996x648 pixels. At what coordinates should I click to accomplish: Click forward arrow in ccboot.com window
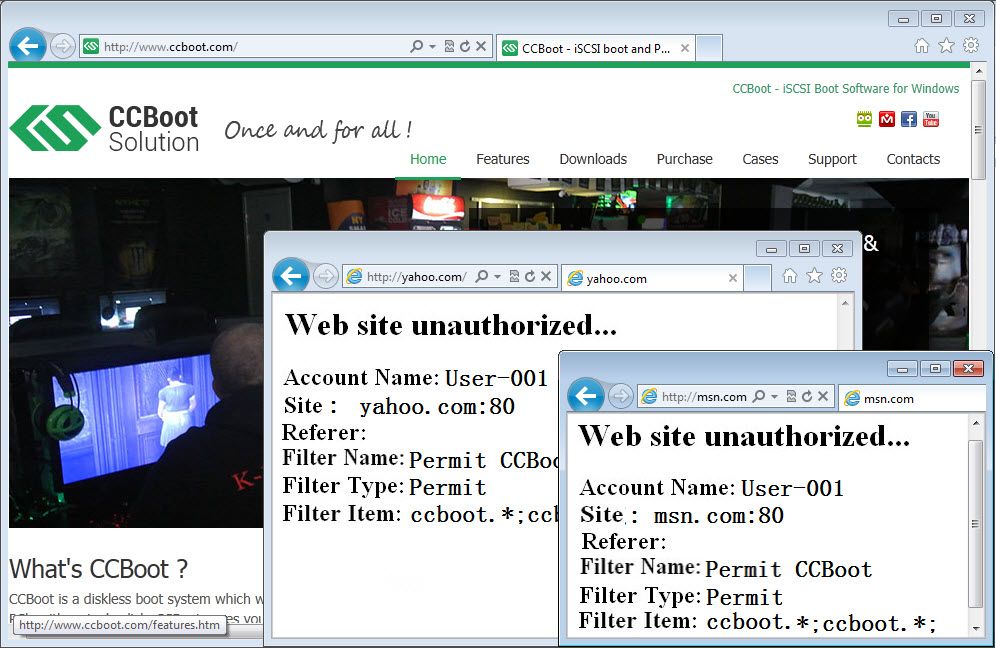coord(62,46)
